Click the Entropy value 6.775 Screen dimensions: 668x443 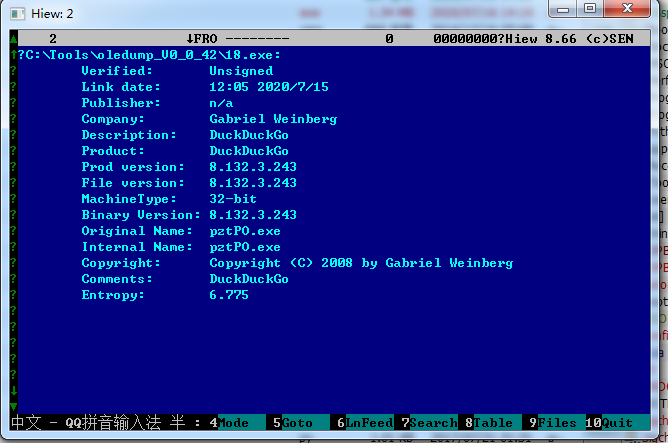(229, 295)
